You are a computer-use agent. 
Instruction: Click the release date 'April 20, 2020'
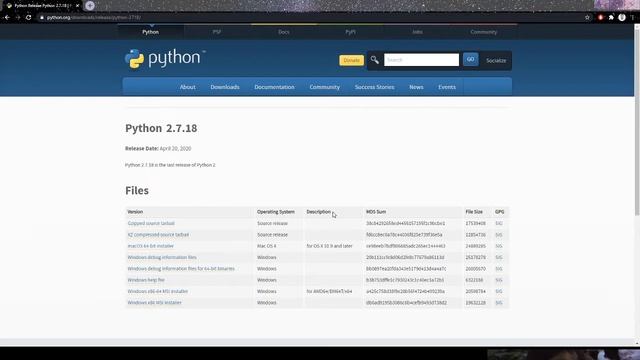pos(176,149)
